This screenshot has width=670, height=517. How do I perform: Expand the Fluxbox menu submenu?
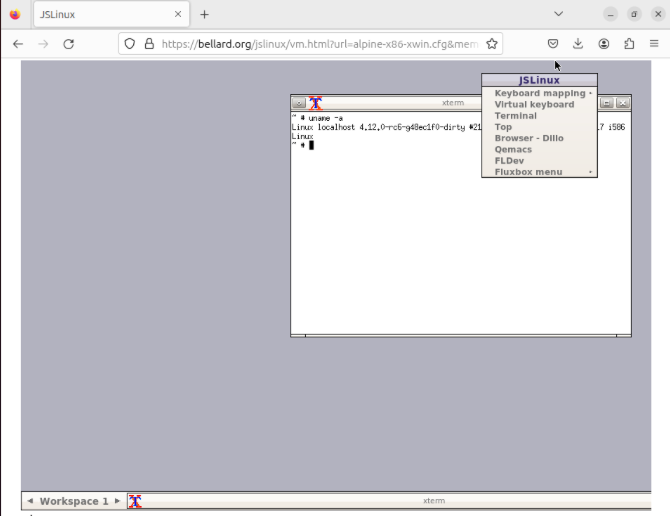tap(539, 172)
